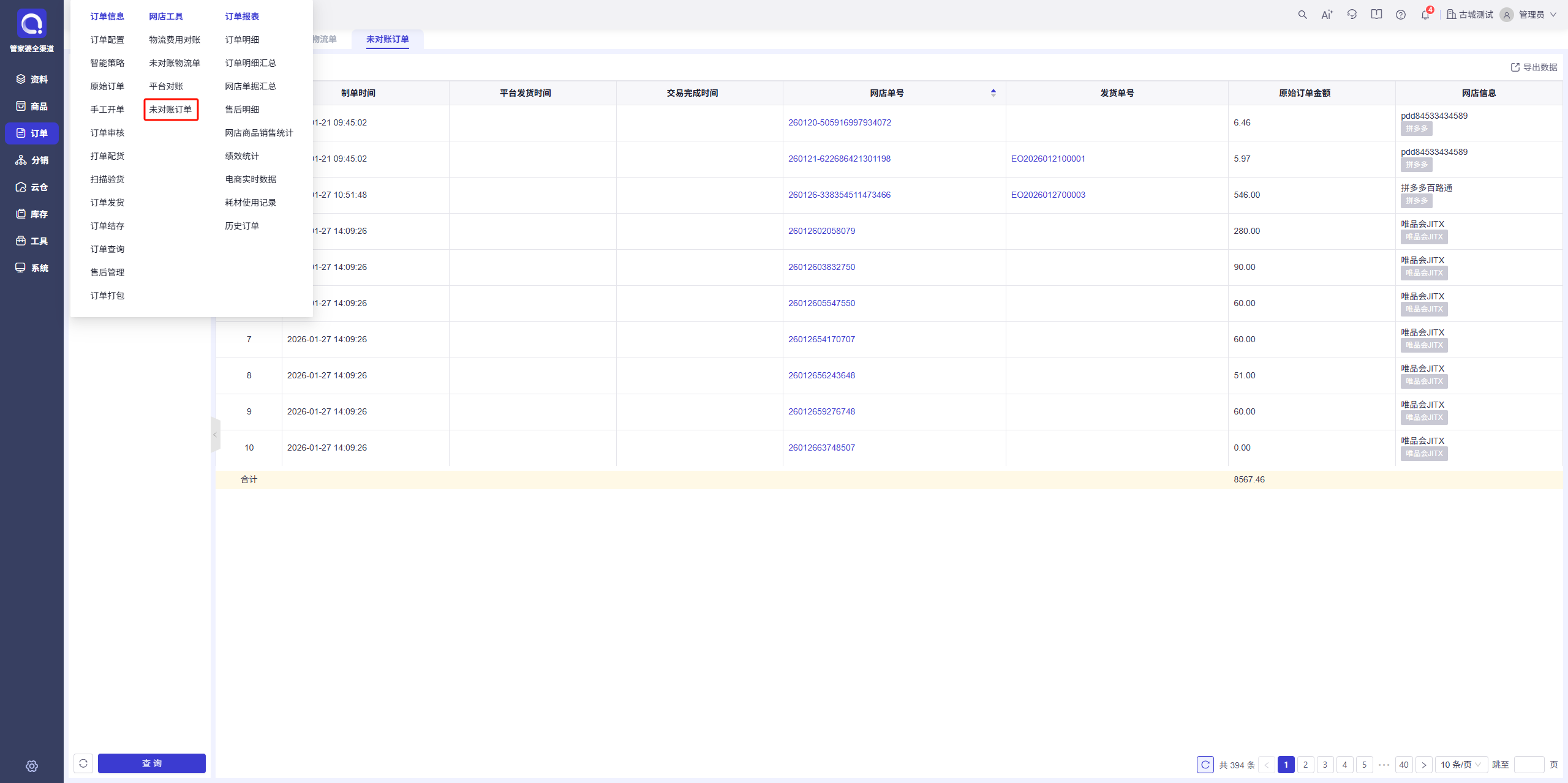Go to page 5
The height and width of the screenshot is (783, 1568).
click(1364, 765)
